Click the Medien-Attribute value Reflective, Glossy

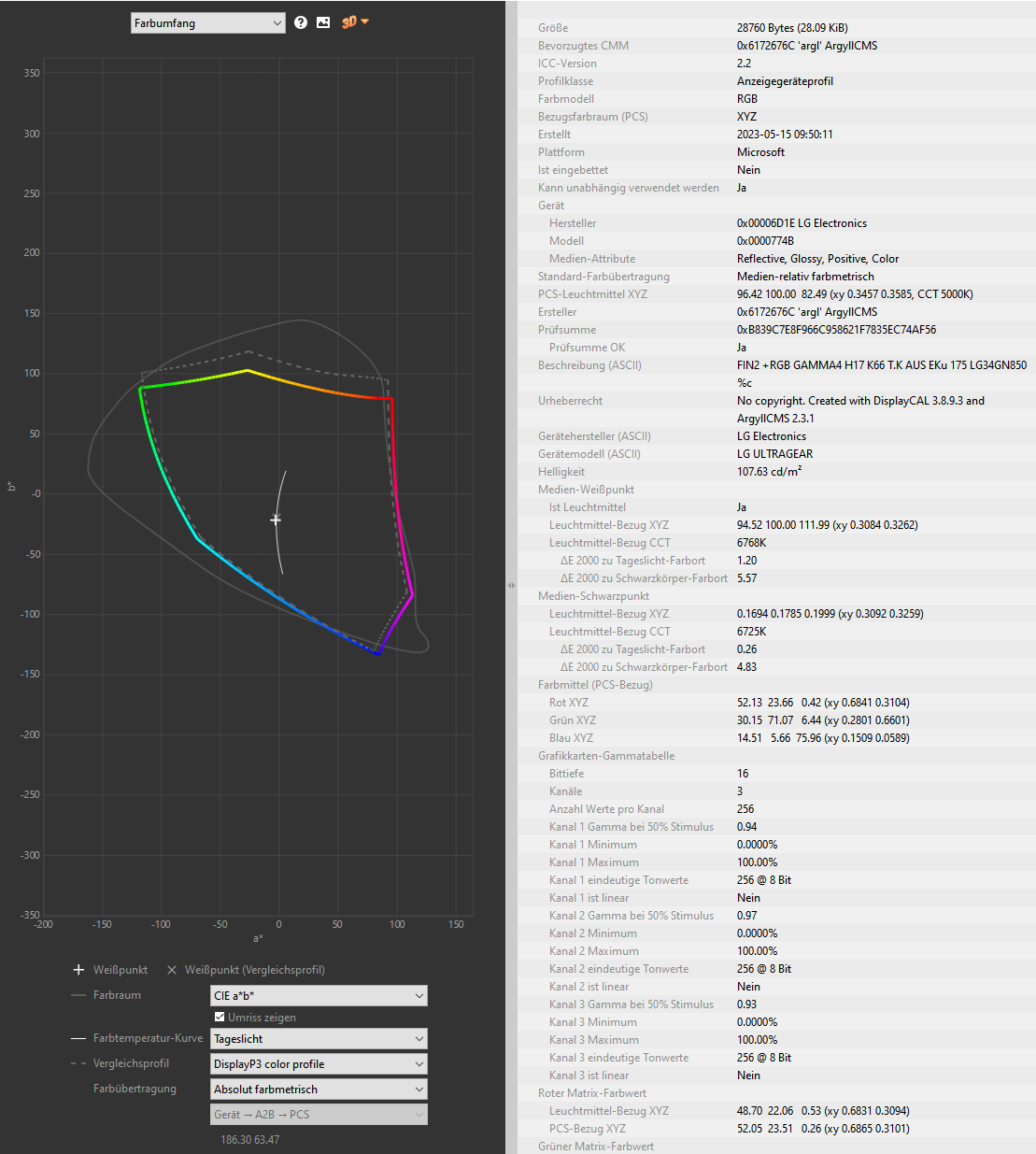817,259
